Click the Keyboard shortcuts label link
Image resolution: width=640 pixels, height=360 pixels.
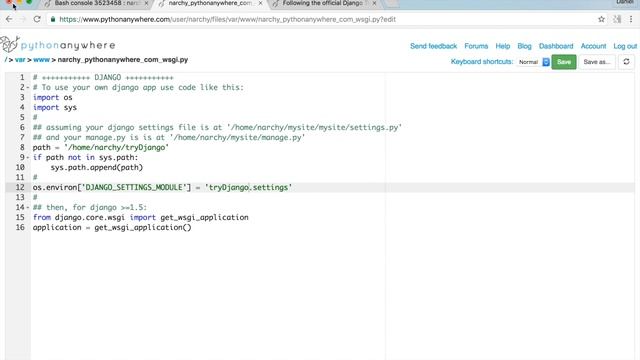point(482,62)
